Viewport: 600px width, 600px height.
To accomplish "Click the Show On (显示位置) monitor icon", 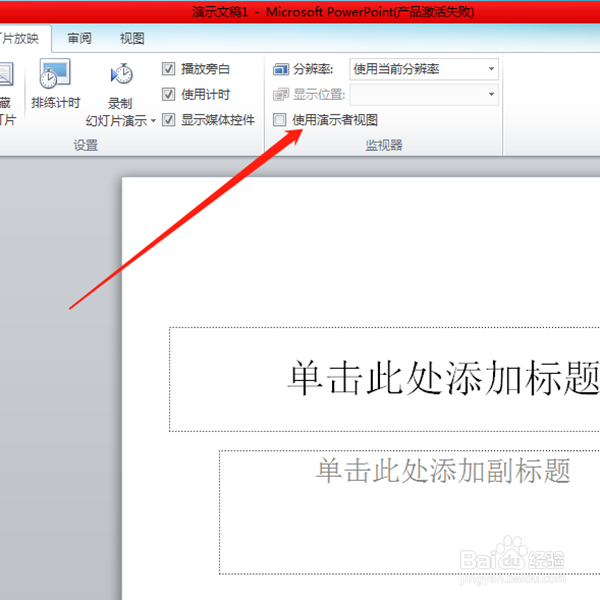I will (x=281, y=95).
